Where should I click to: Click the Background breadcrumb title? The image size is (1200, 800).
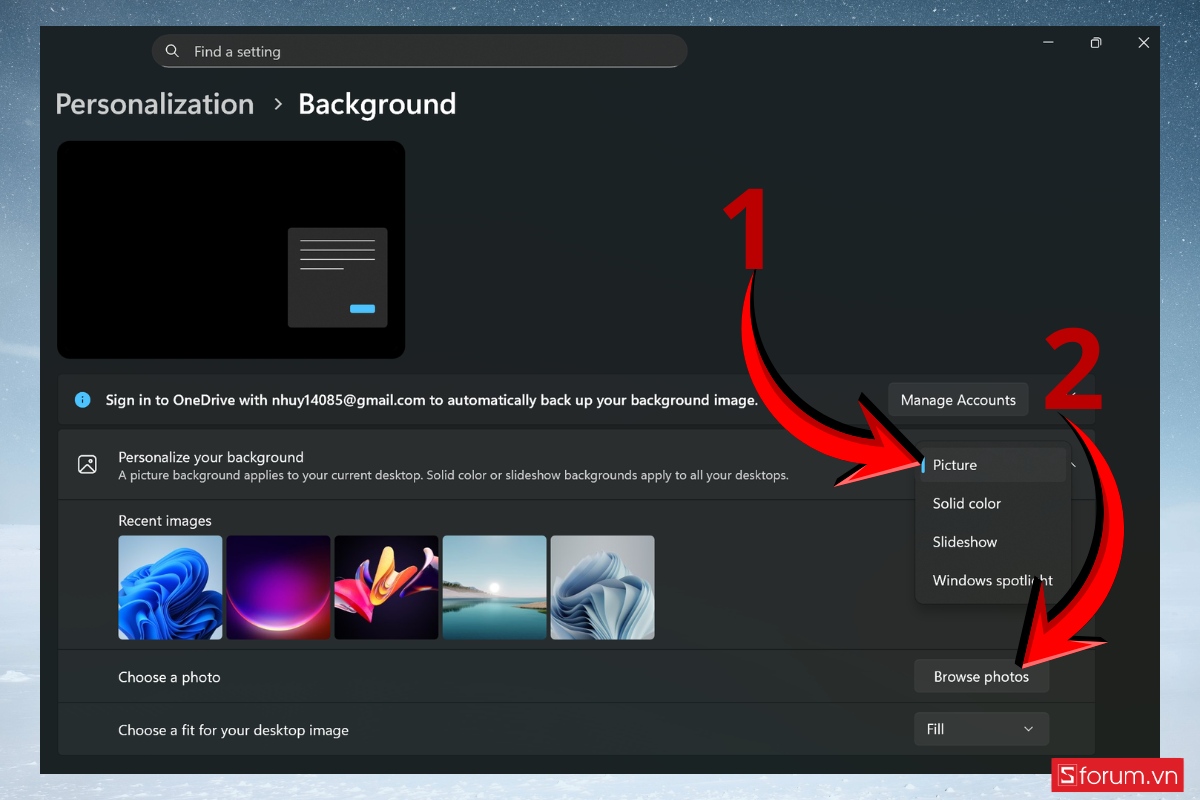(x=377, y=104)
